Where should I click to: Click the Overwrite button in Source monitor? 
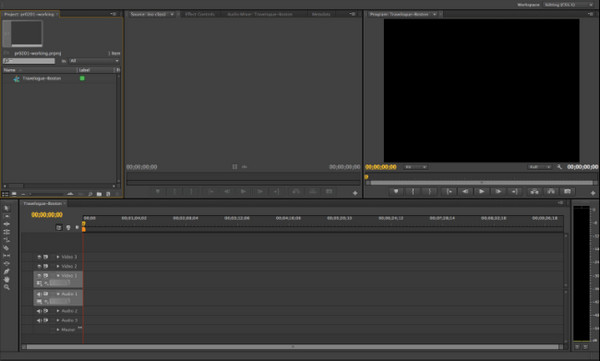click(313, 191)
